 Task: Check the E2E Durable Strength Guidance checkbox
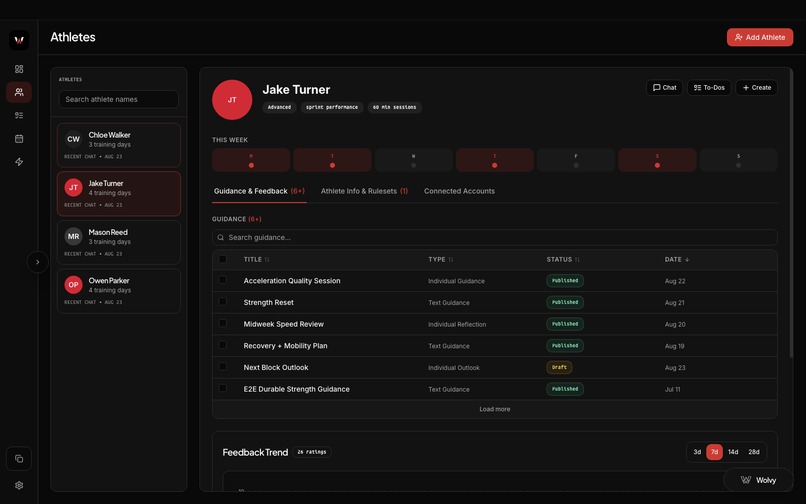223,388
